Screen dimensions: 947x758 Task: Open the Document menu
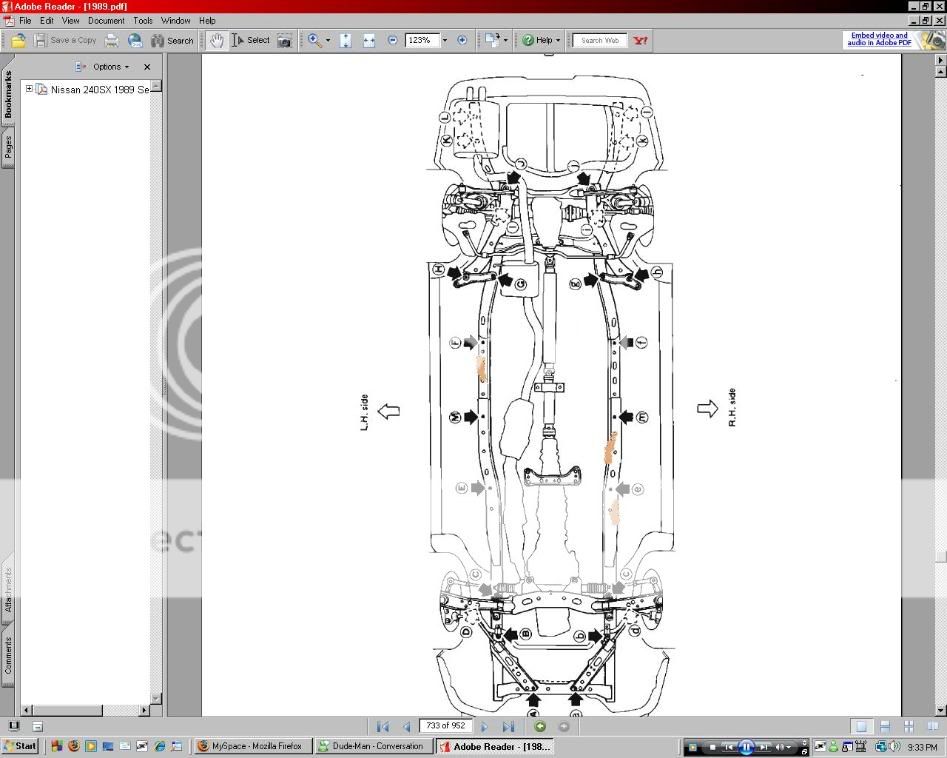(x=105, y=20)
